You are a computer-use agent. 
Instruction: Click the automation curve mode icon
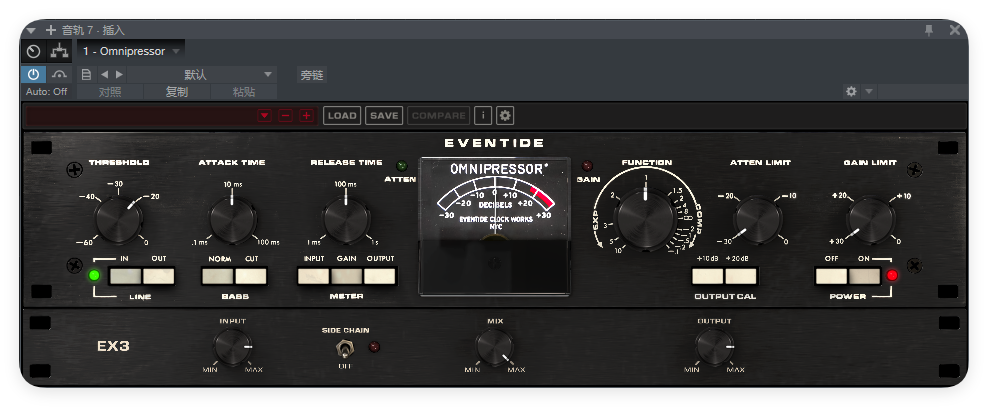(x=60, y=74)
